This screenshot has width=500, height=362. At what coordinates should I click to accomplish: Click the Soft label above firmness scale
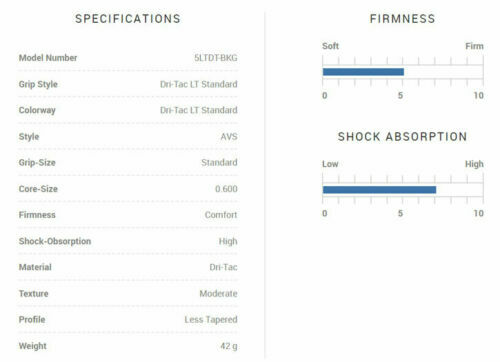(330, 46)
